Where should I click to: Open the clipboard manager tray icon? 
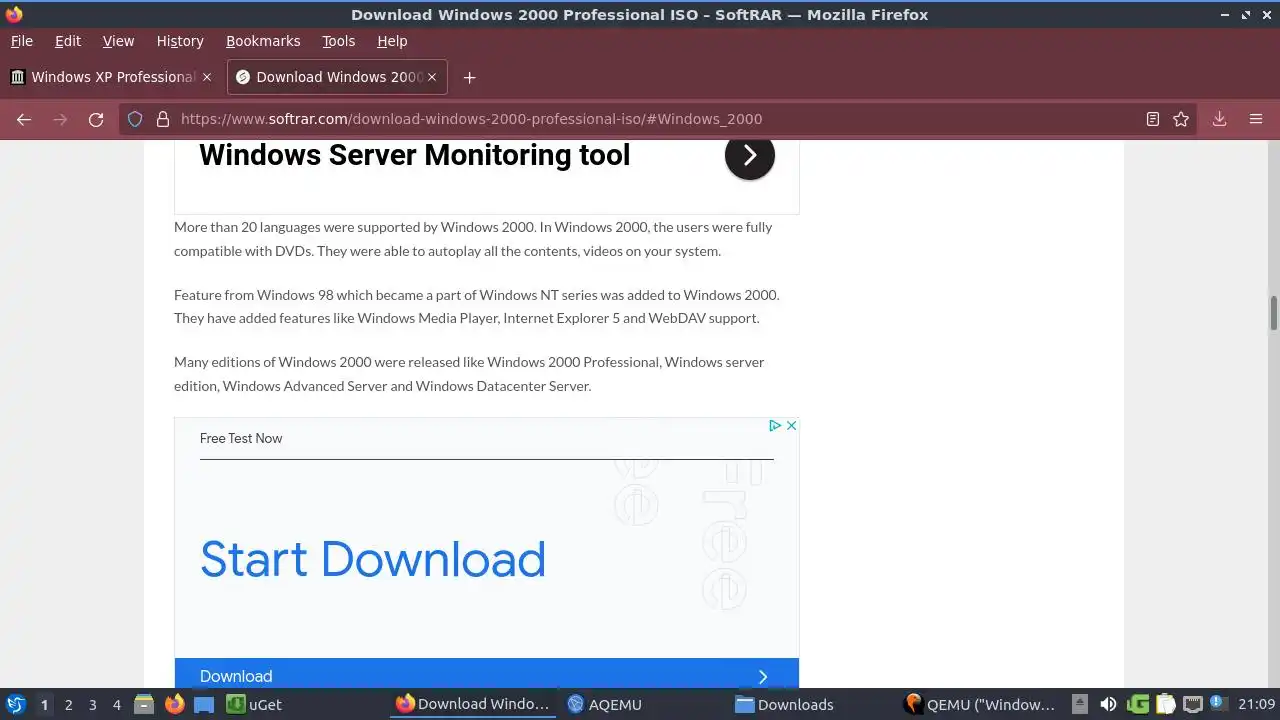pyautogui.click(x=1165, y=704)
